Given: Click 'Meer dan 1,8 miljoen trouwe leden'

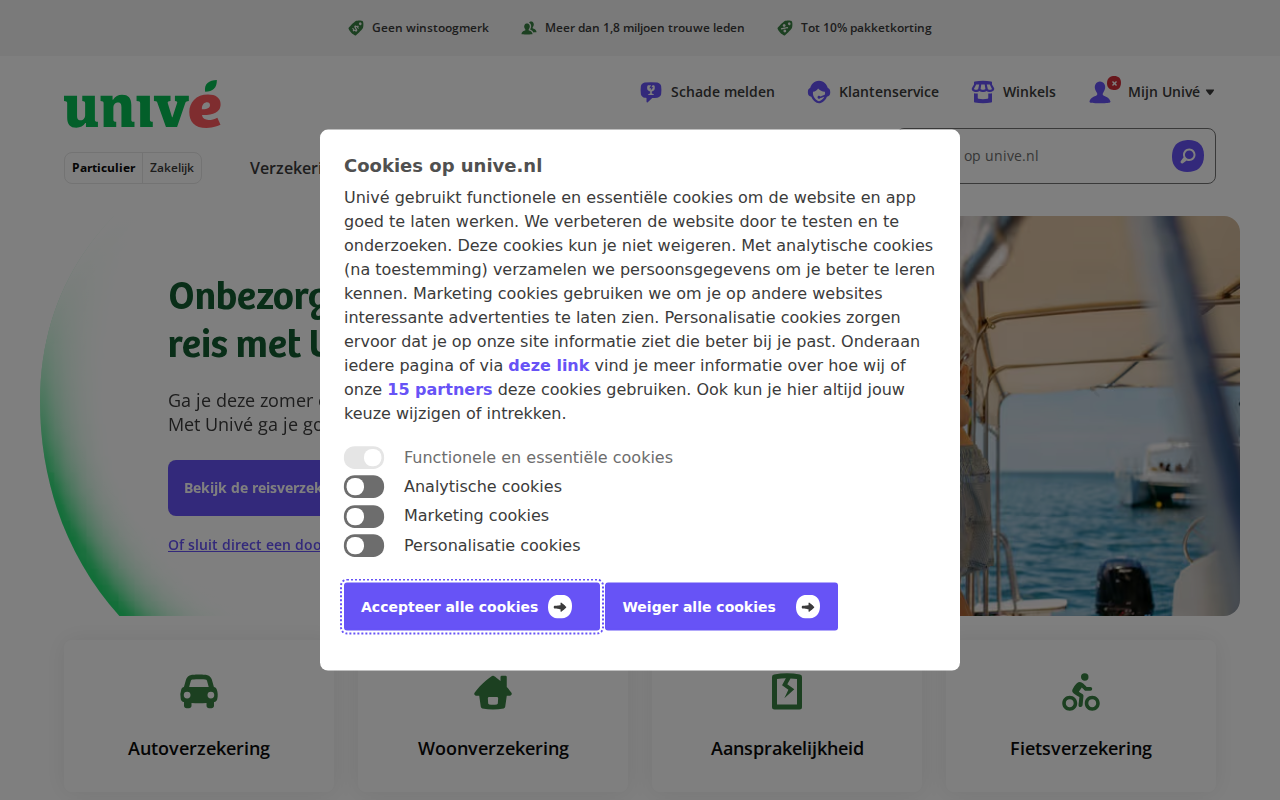Looking at the screenshot, I should click(x=644, y=28).
